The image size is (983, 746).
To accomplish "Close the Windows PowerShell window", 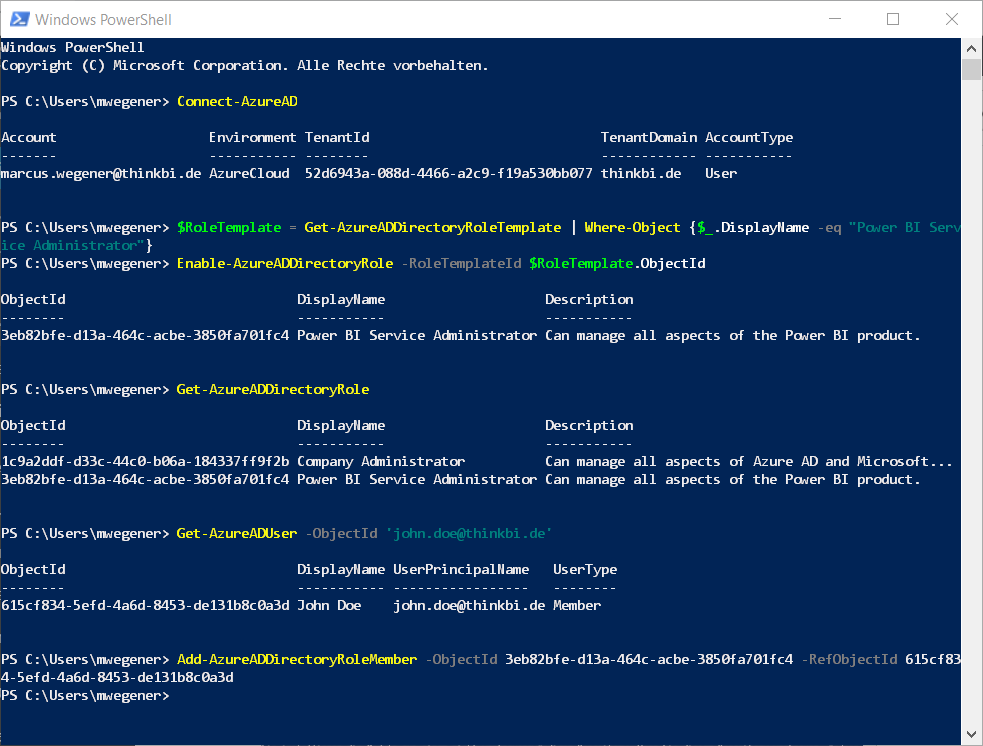I will coord(952,19).
